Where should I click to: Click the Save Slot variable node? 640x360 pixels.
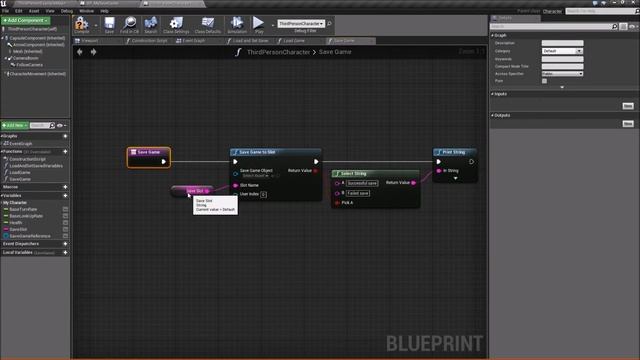click(192, 191)
